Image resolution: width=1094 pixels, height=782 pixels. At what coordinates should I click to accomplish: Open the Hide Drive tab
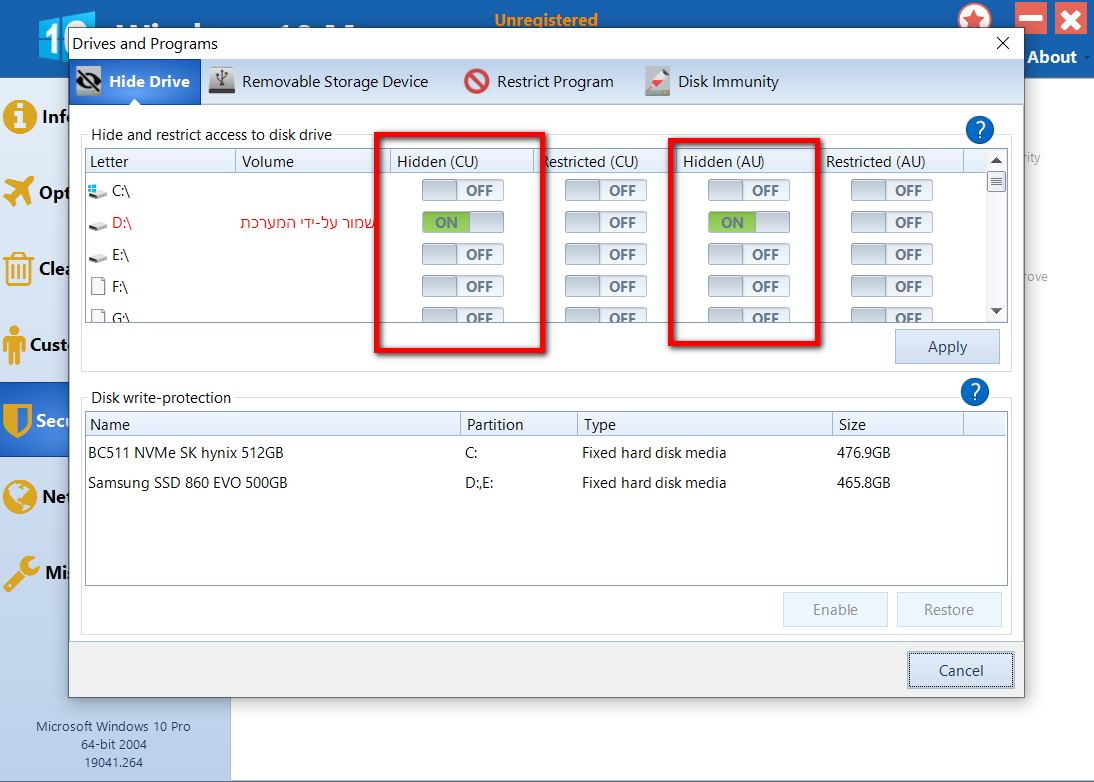coord(135,82)
